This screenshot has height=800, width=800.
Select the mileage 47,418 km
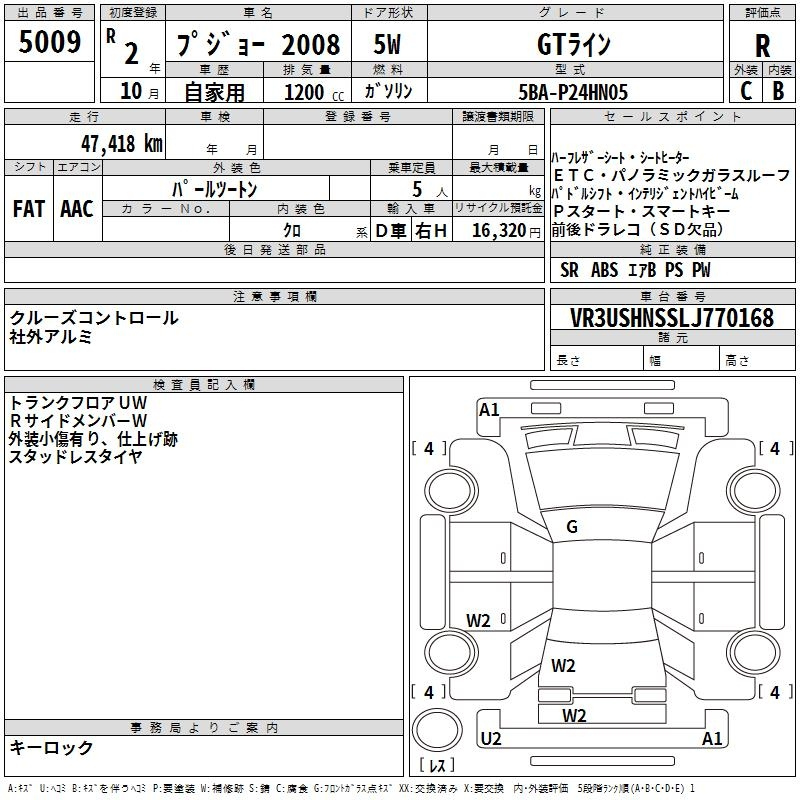coord(122,144)
